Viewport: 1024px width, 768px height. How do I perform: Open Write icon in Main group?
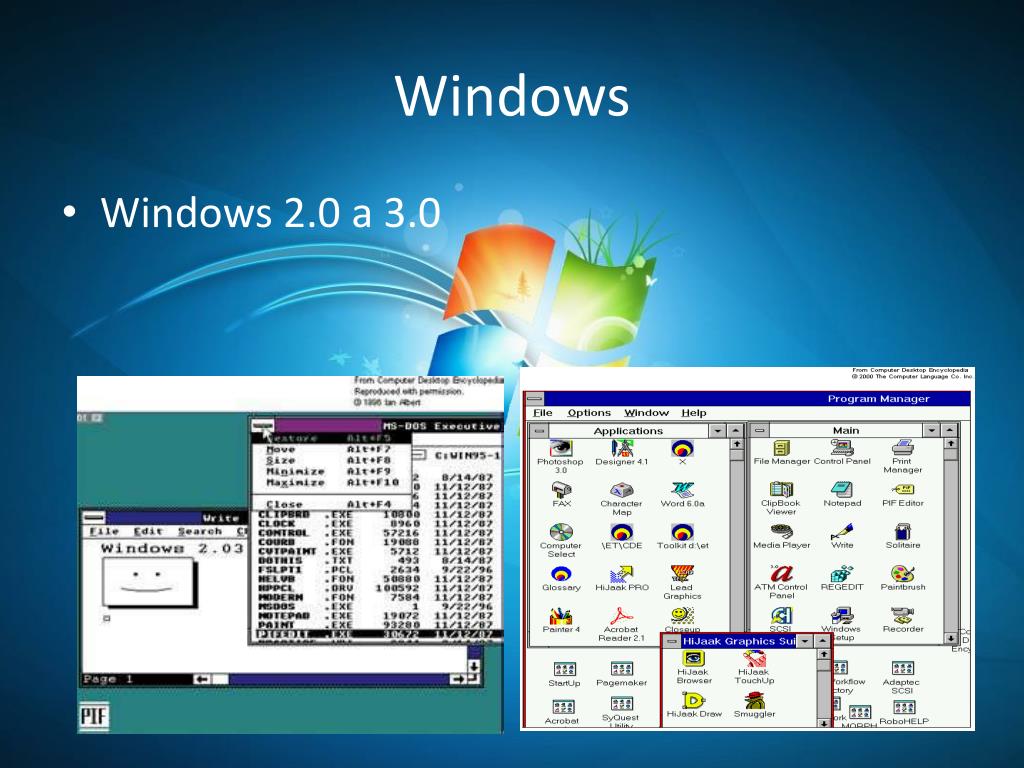click(842, 536)
